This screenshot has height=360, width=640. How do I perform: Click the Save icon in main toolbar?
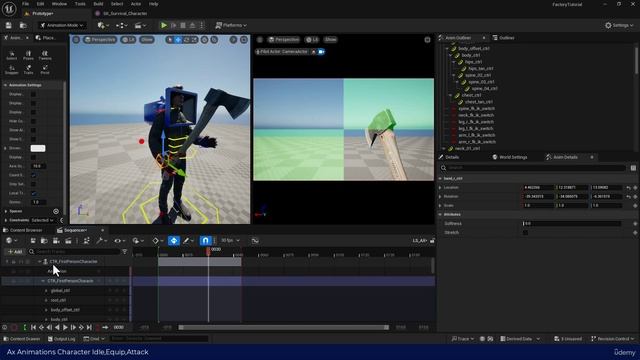[x=9, y=25]
